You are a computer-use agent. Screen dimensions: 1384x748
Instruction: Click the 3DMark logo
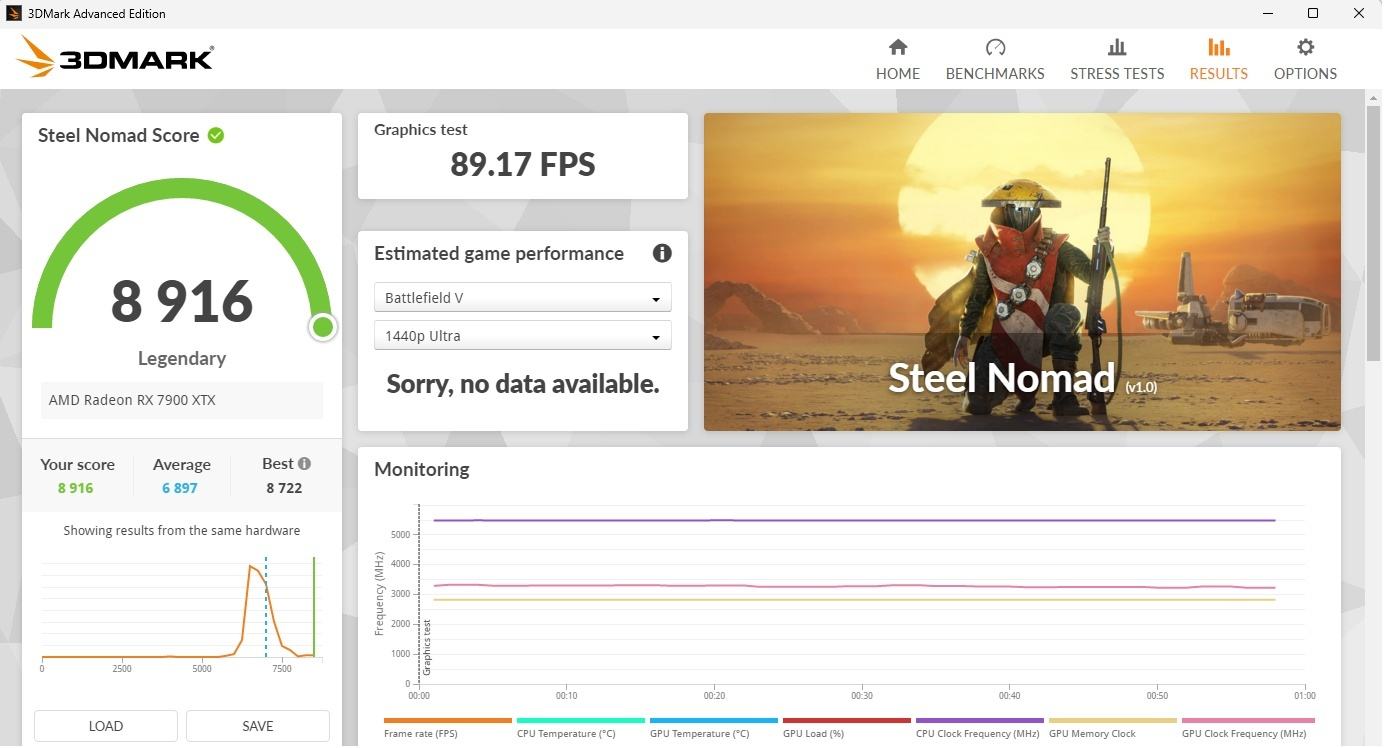click(x=116, y=57)
